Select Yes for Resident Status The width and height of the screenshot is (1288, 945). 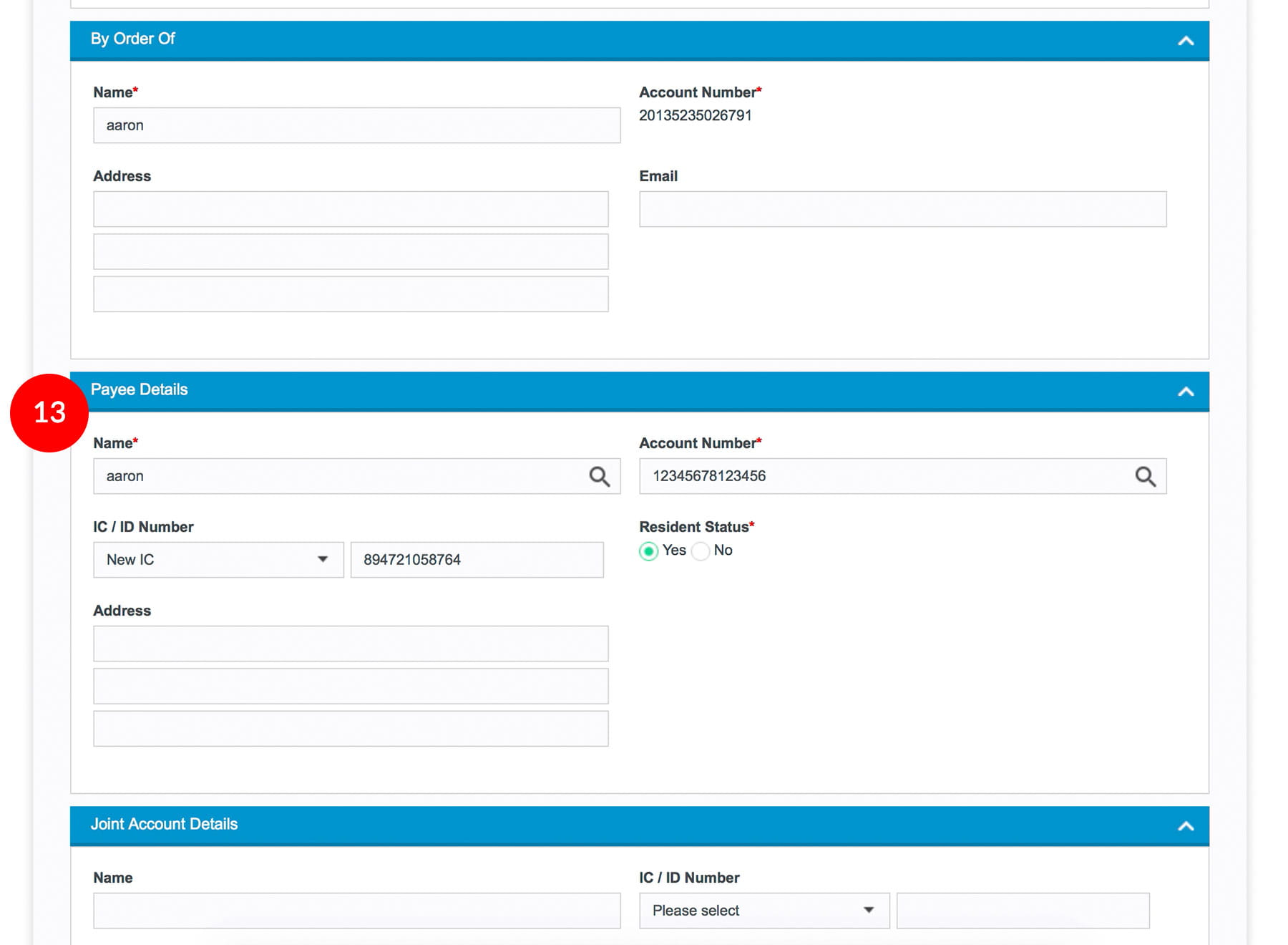click(648, 551)
